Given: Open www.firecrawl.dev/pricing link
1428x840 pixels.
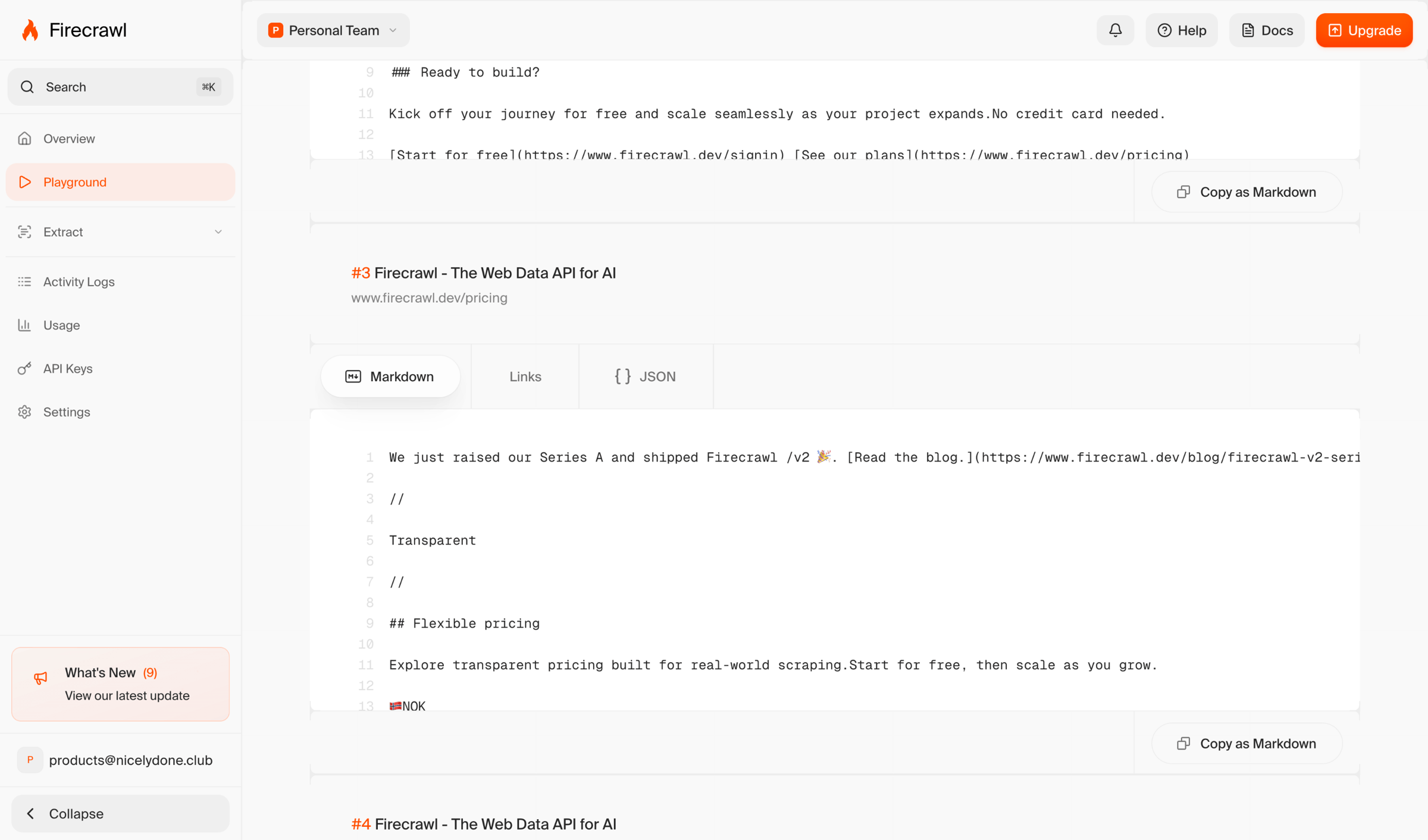Looking at the screenshot, I should click(x=429, y=297).
